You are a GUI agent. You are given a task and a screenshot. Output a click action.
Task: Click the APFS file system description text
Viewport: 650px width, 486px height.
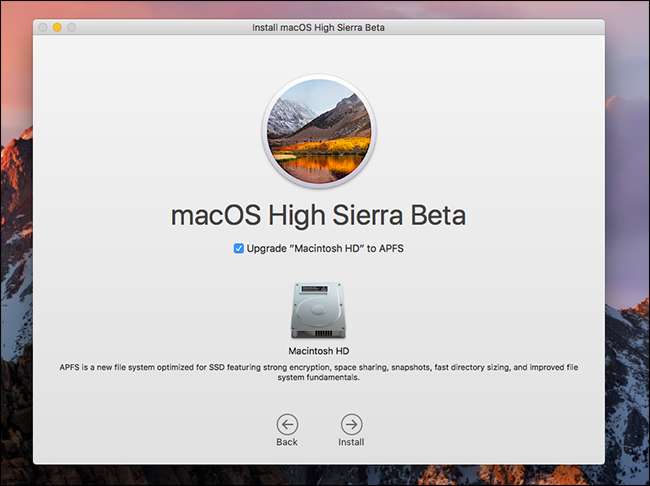pos(318,372)
